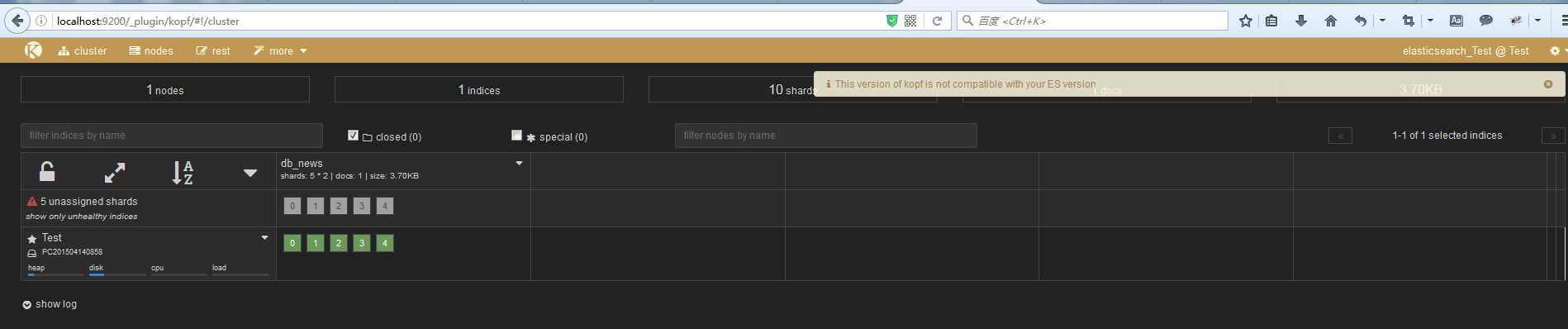Open the rest client tab
This screenshot has height=329, width=1568.
213,50
